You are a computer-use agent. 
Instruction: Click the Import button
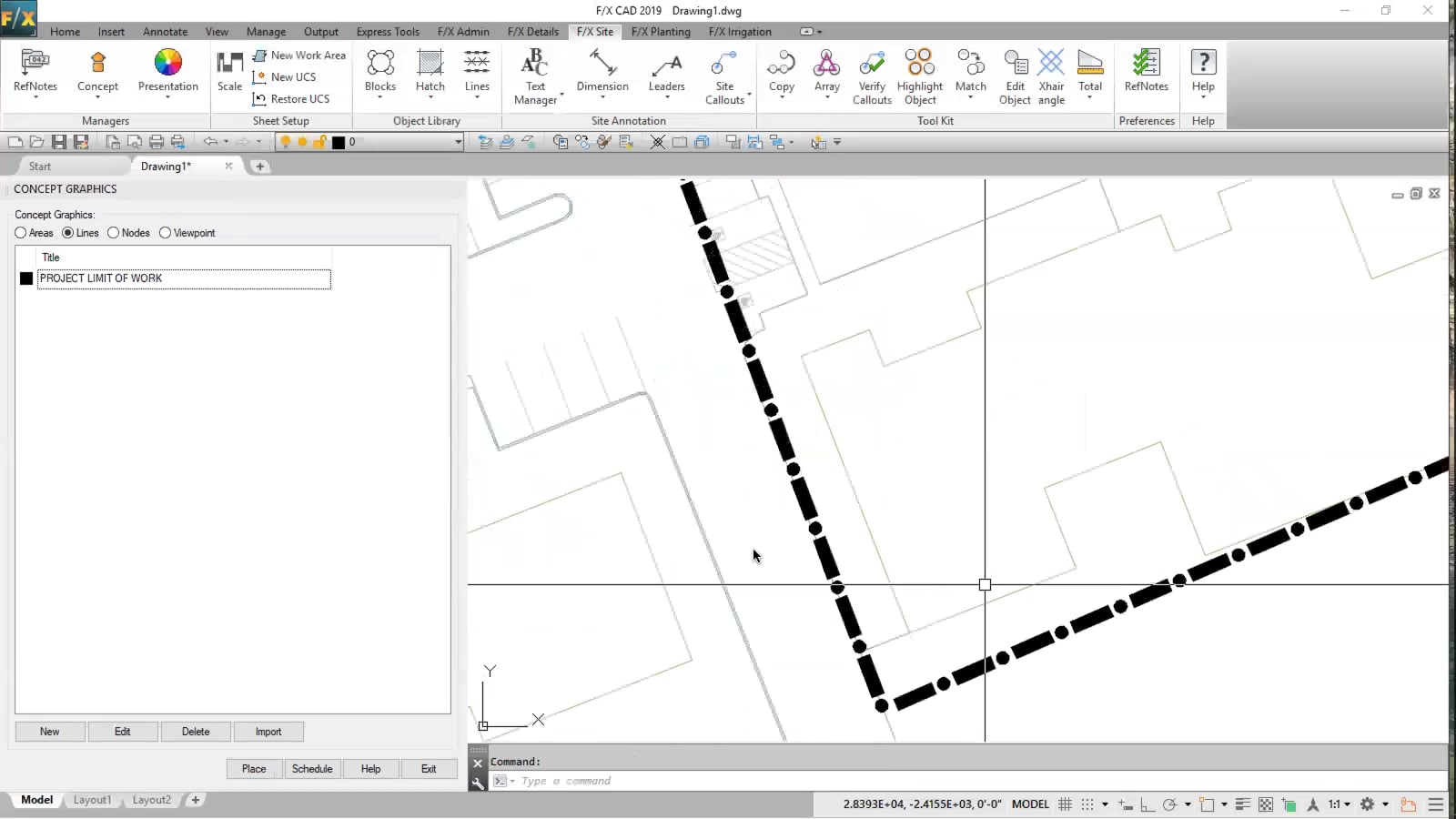coord(268,732)
